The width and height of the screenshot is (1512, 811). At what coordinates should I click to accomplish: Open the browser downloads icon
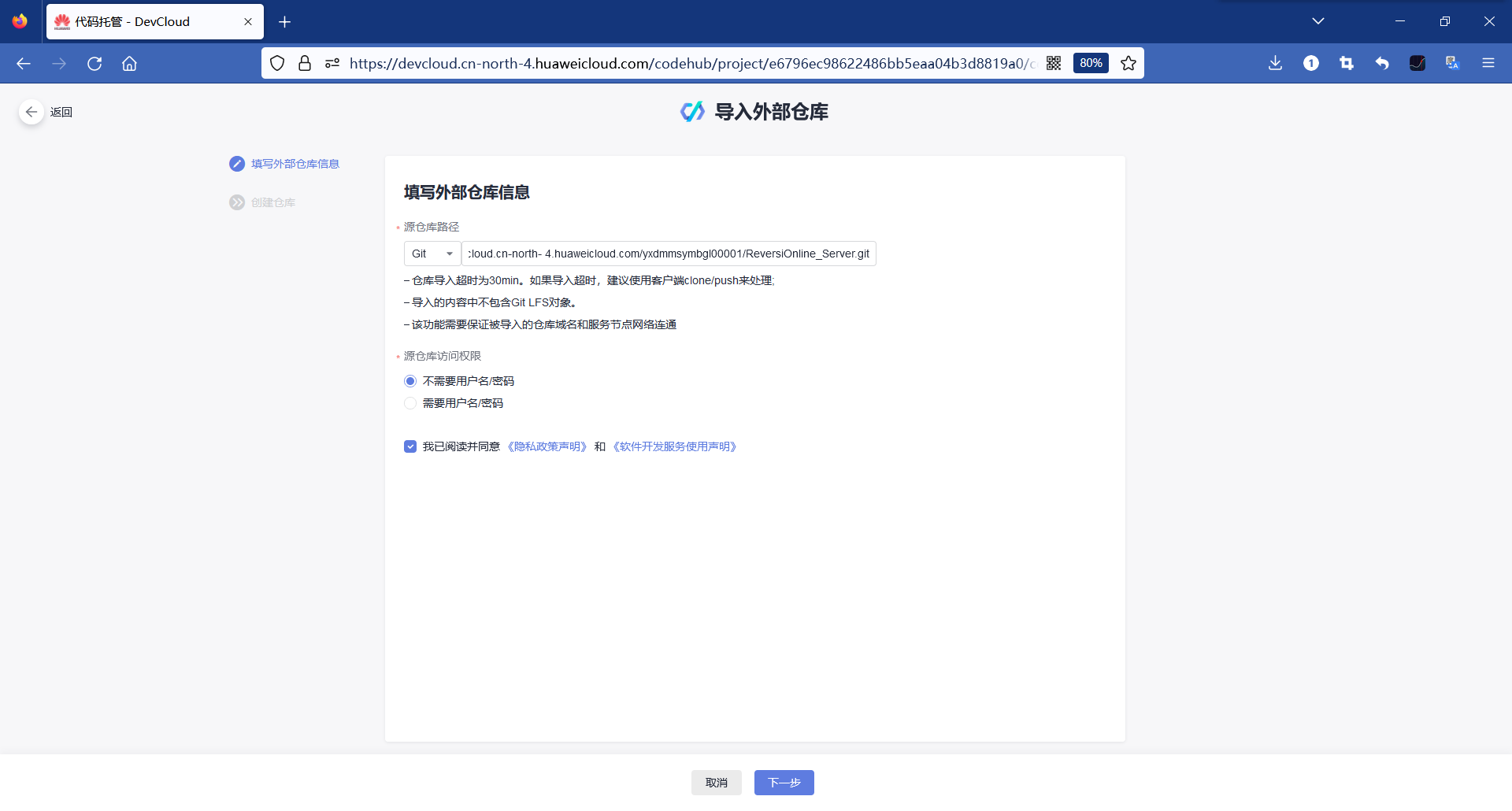click(1275, 63)
